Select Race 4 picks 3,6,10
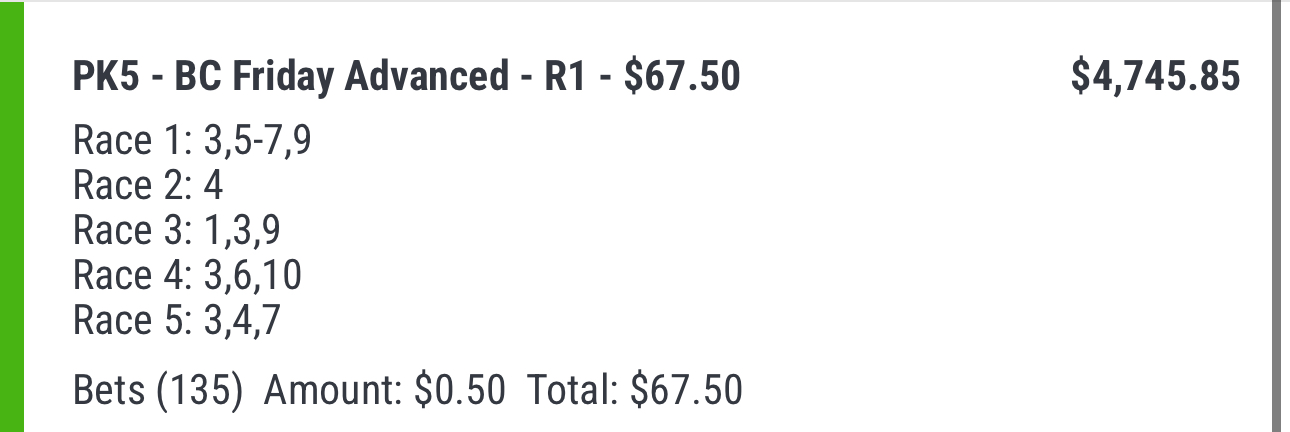The image size is (1290, 432). (x=252, y=277)
